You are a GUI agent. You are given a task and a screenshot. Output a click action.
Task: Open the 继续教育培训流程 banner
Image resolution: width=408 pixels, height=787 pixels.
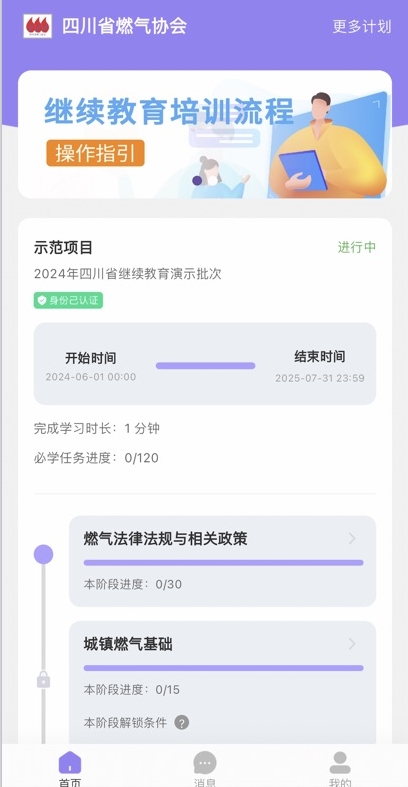coord(205,134)
